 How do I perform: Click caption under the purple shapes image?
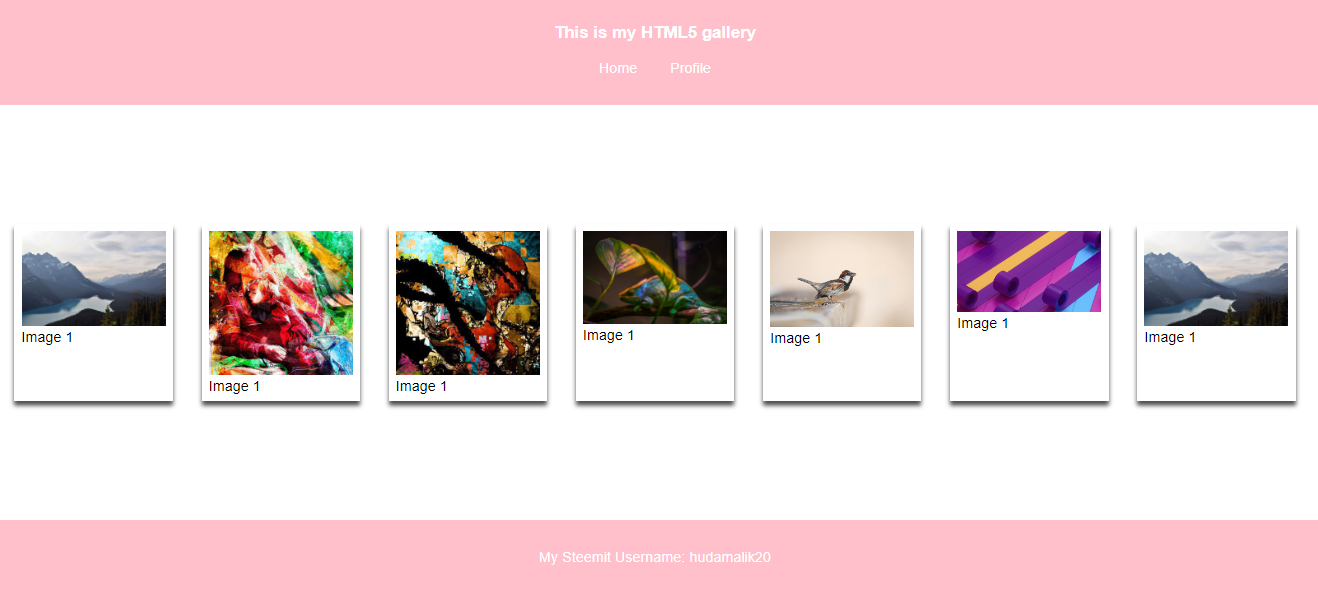coord(982,323)
